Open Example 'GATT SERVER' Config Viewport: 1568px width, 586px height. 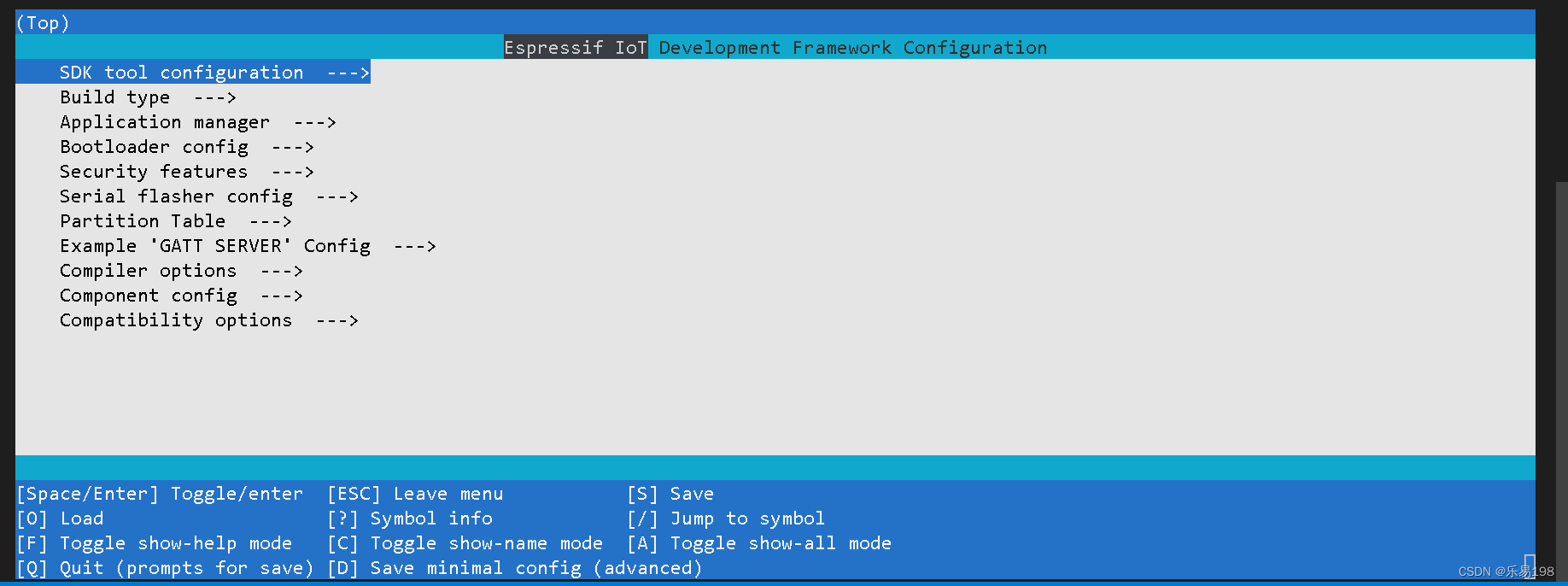214,245
